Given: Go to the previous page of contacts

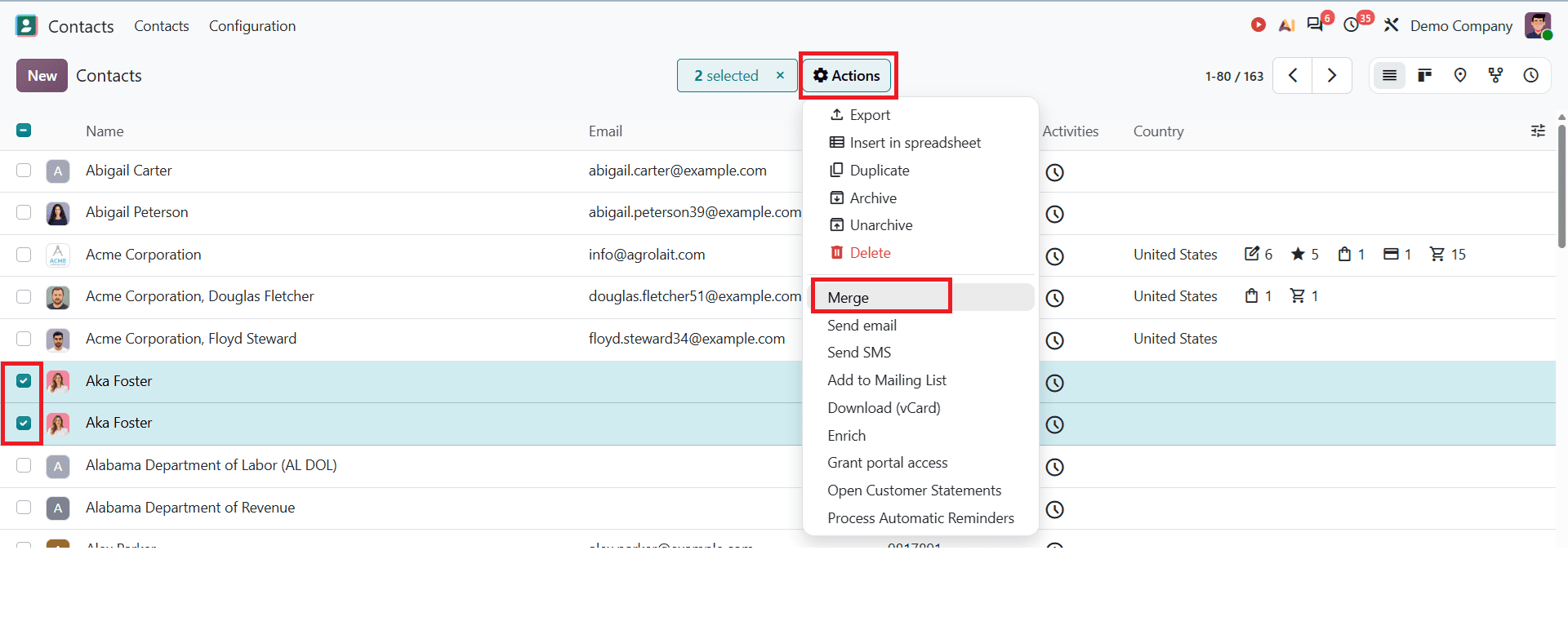Looking at the screenshot, I should (x=1293, y=76).
